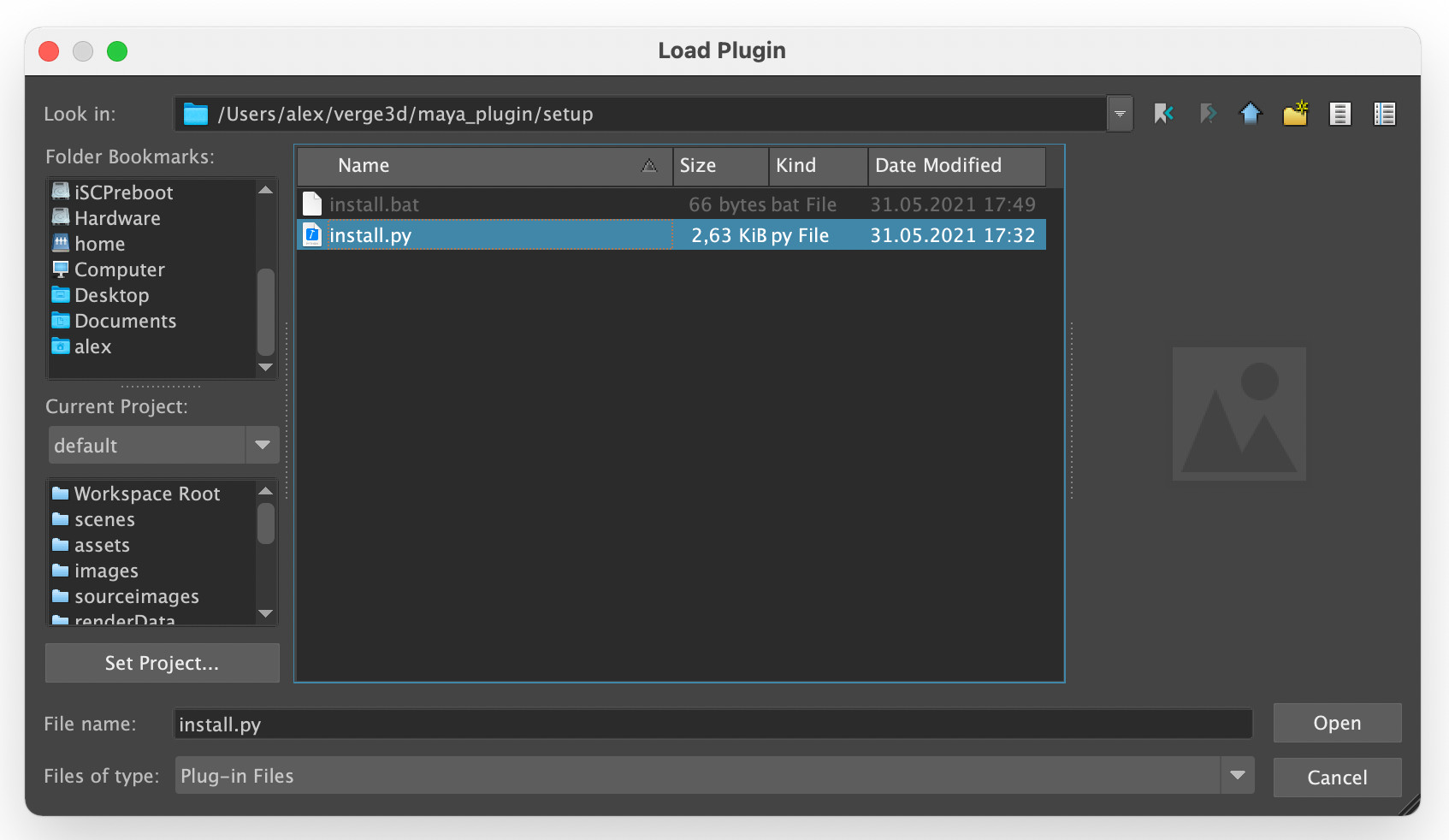
Task: Go back using the Back arrow icon
Action: click(x=1163, y=114)
